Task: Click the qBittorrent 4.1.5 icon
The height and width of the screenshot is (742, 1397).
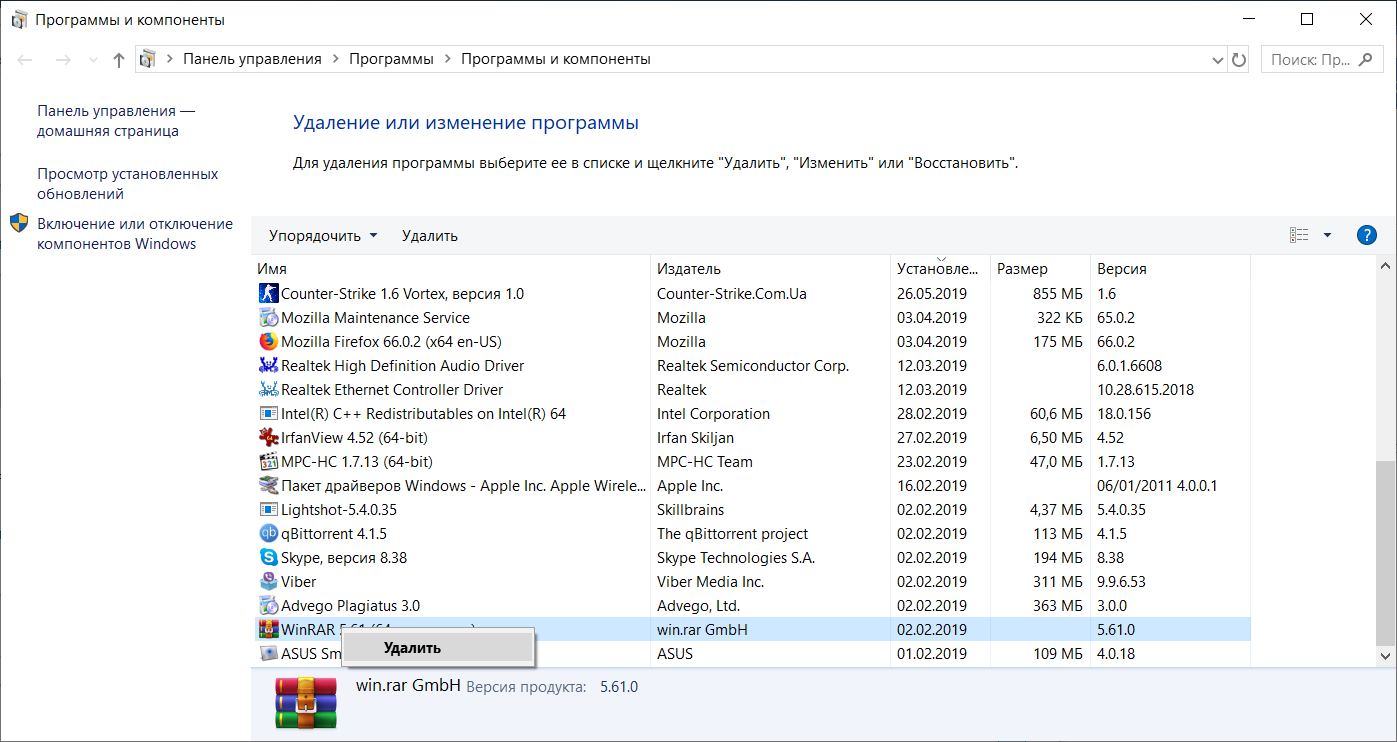Action: pos(268,534)
